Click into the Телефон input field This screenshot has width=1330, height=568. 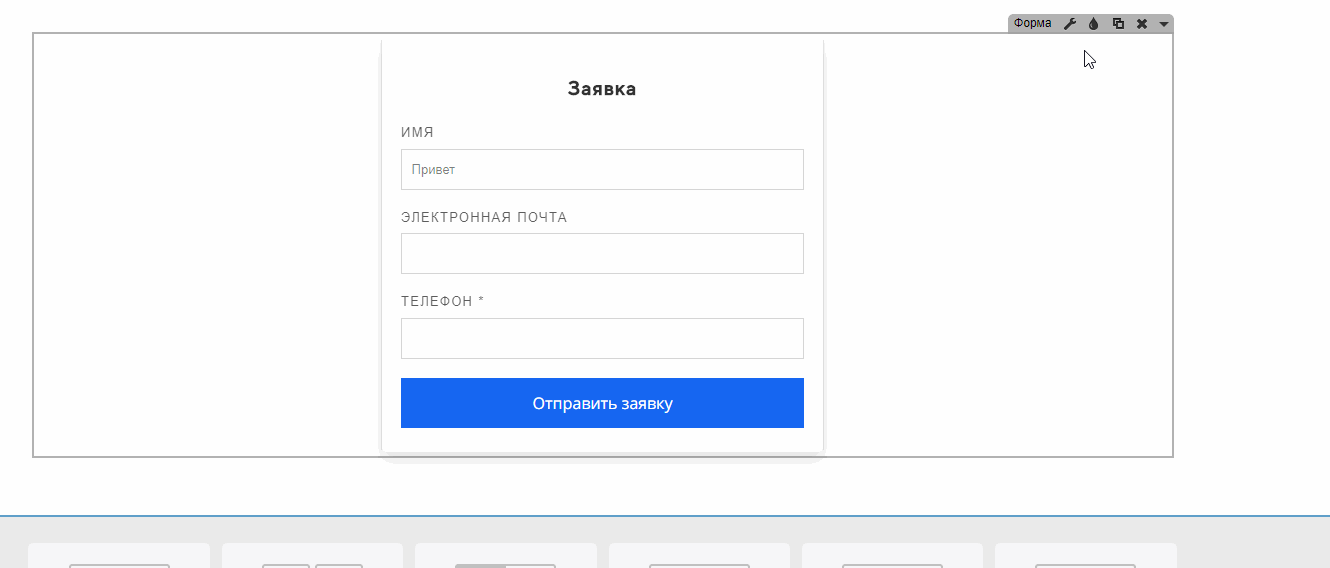[x=602, y=338]
